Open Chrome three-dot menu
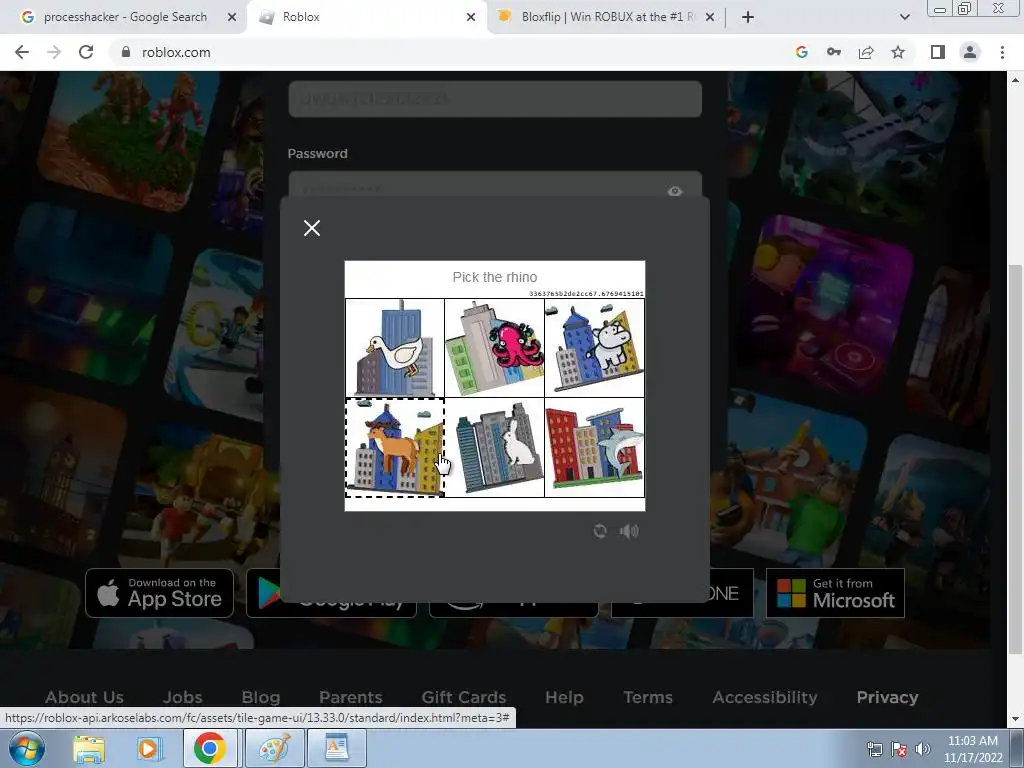This screenshot has height=768, width=1024. tap(1002, 52)
